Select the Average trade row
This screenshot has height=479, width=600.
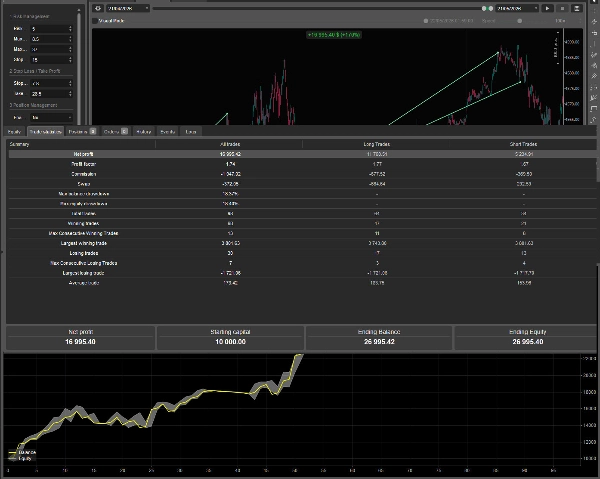302,283
